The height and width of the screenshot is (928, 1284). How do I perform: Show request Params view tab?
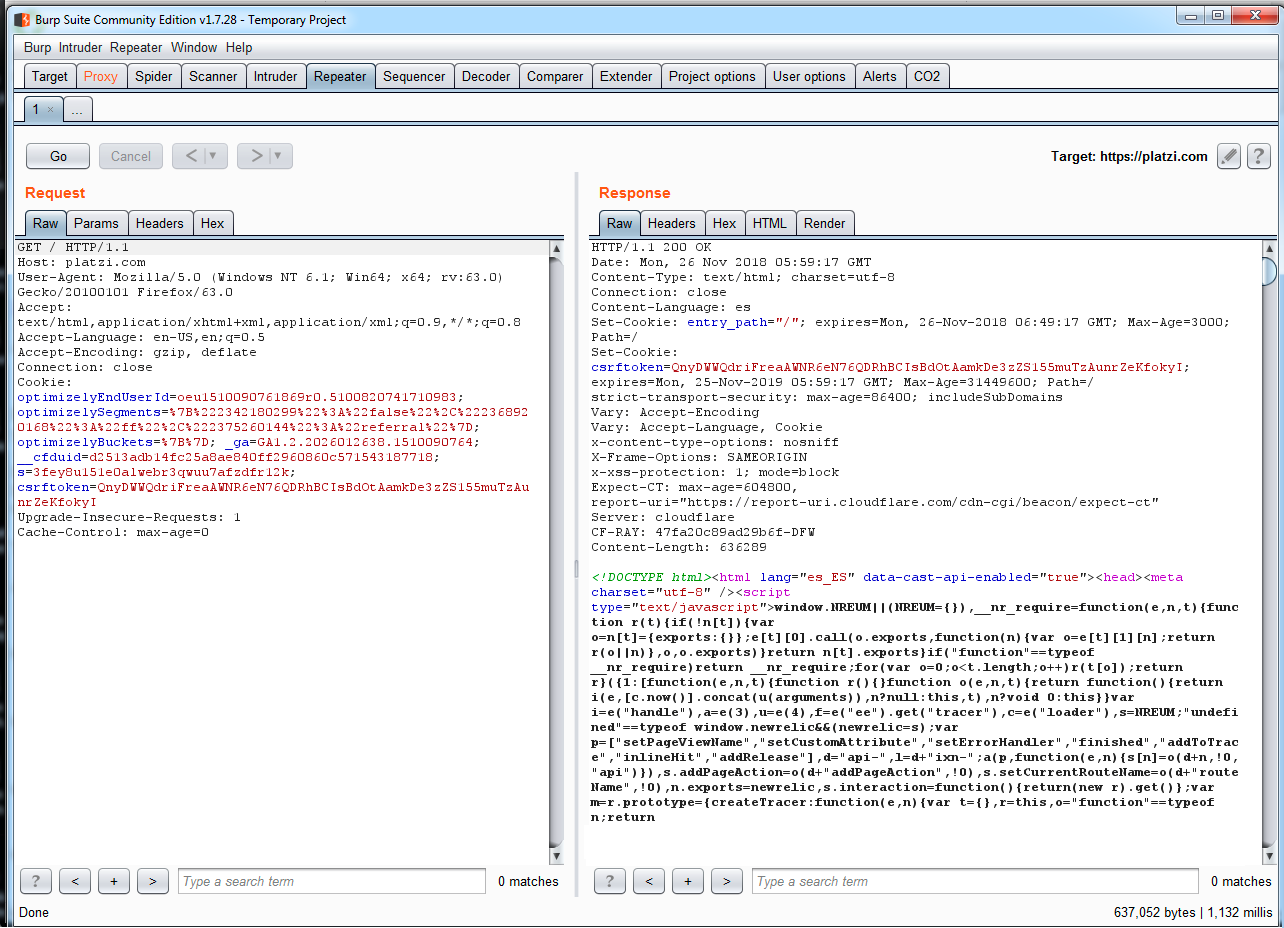click(x=96, y=223)
